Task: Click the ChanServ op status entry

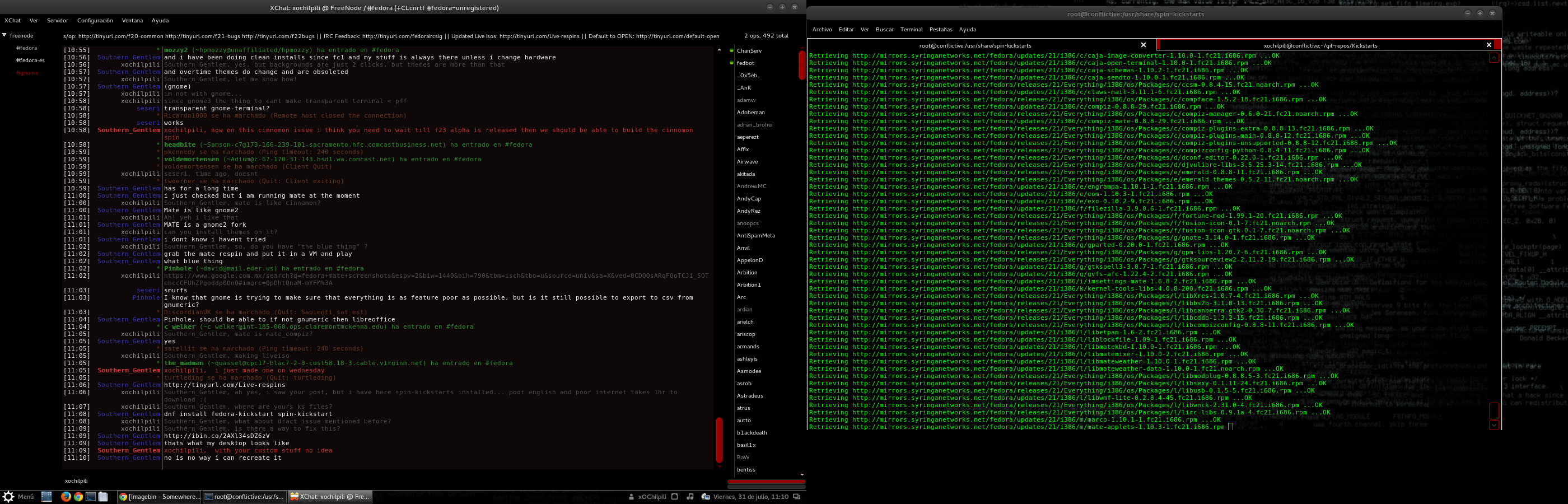Action: 749,50
